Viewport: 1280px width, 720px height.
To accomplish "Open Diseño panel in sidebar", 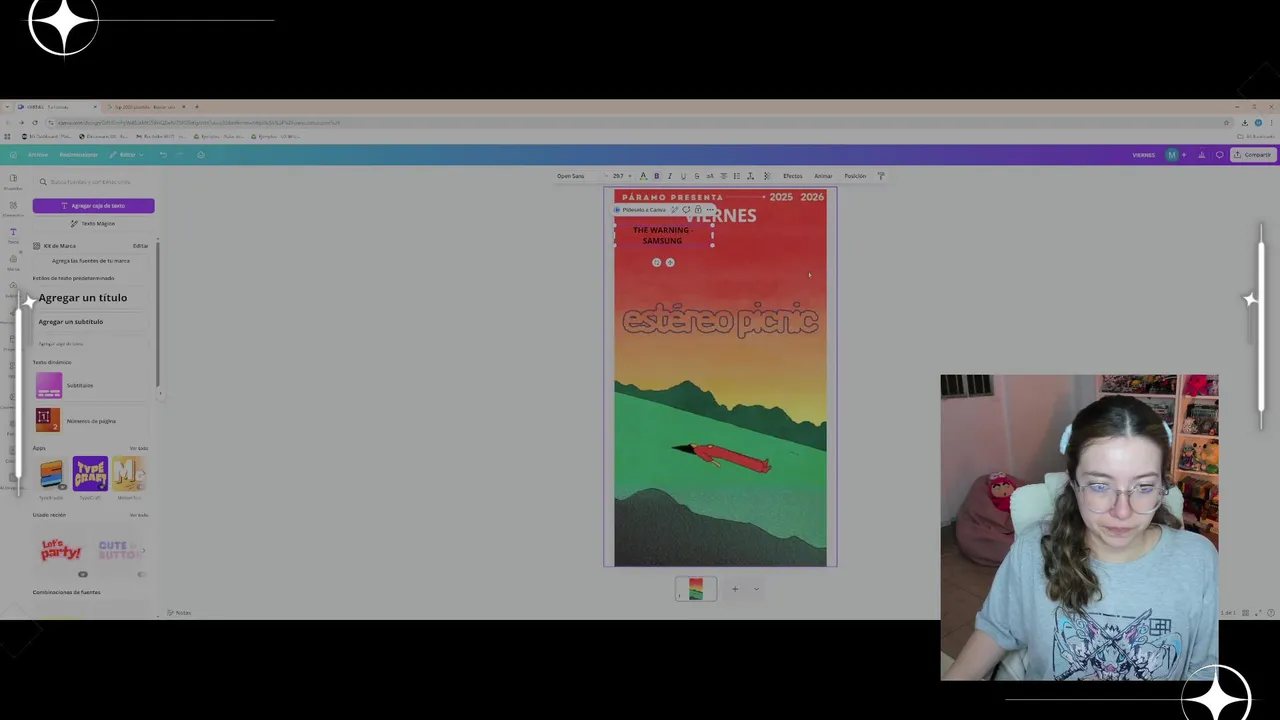I will click(x=13, y=181).
